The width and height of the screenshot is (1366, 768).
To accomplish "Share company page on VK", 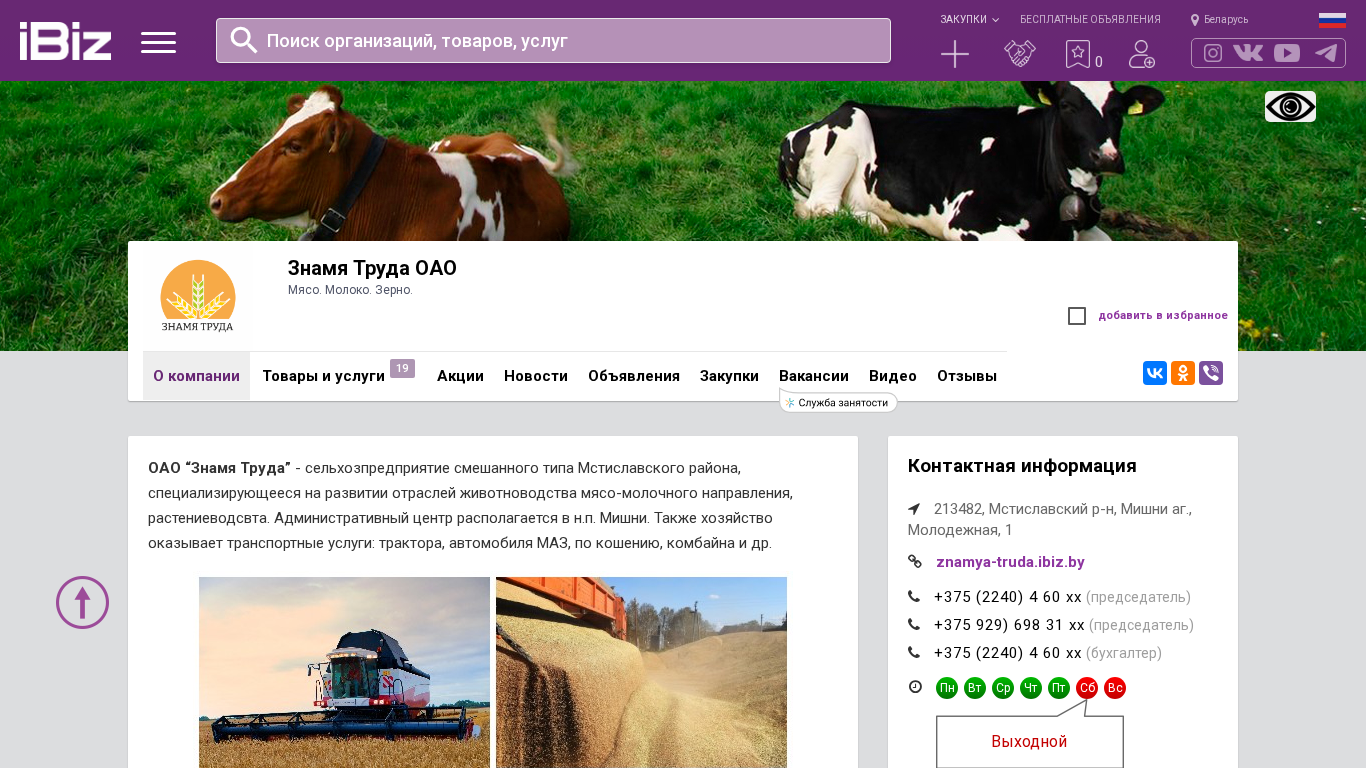I will pos(1155,373).
